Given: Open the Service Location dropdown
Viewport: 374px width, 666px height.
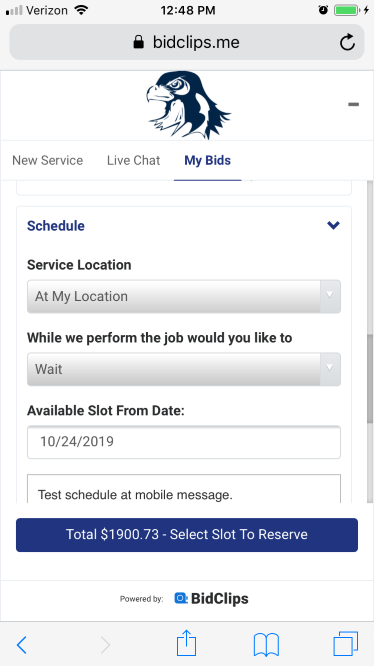Looking at the screenshot, I should coord(184,296).
